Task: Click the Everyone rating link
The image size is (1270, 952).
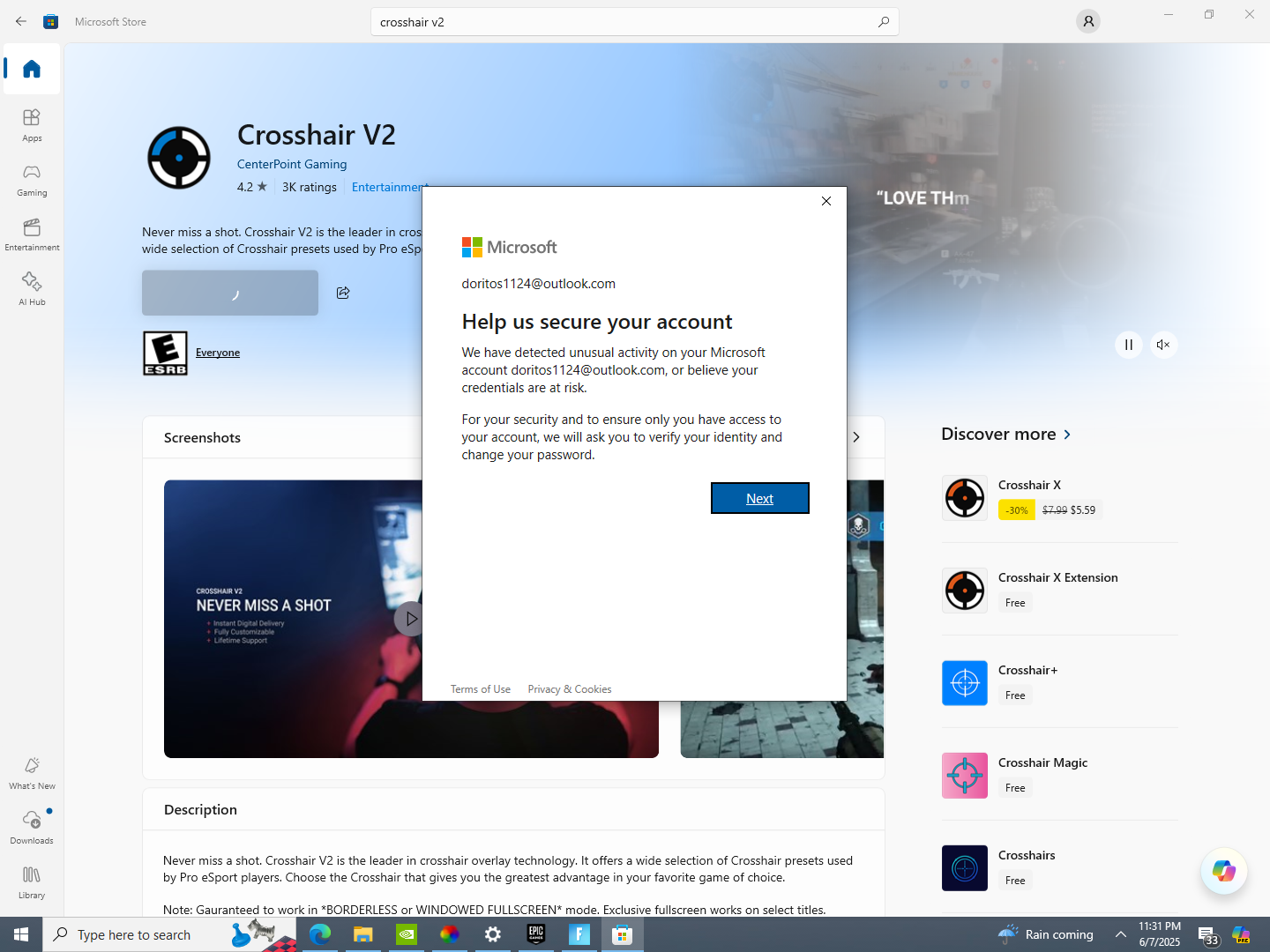Action: pyautogui.click(x=218, y=353)
